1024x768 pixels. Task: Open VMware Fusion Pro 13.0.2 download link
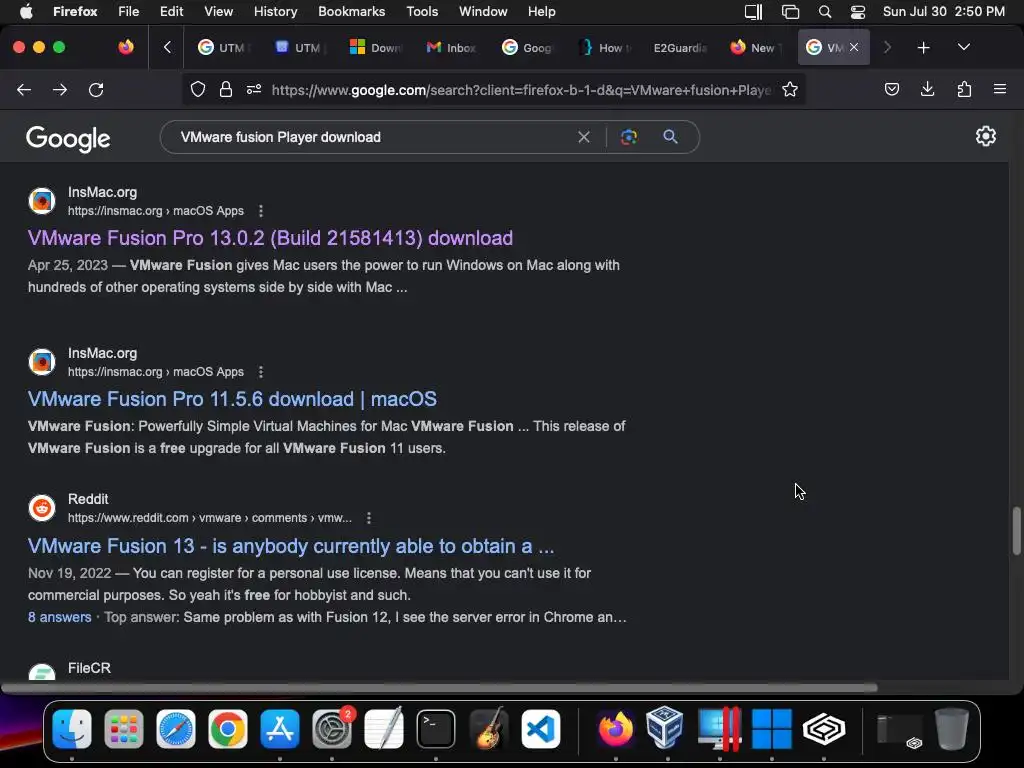coord(270,238)
